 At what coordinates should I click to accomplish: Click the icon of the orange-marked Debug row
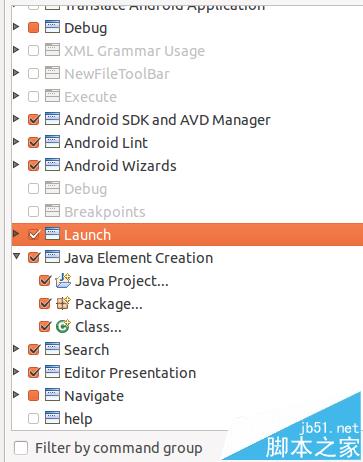click(x=52, y=27)
